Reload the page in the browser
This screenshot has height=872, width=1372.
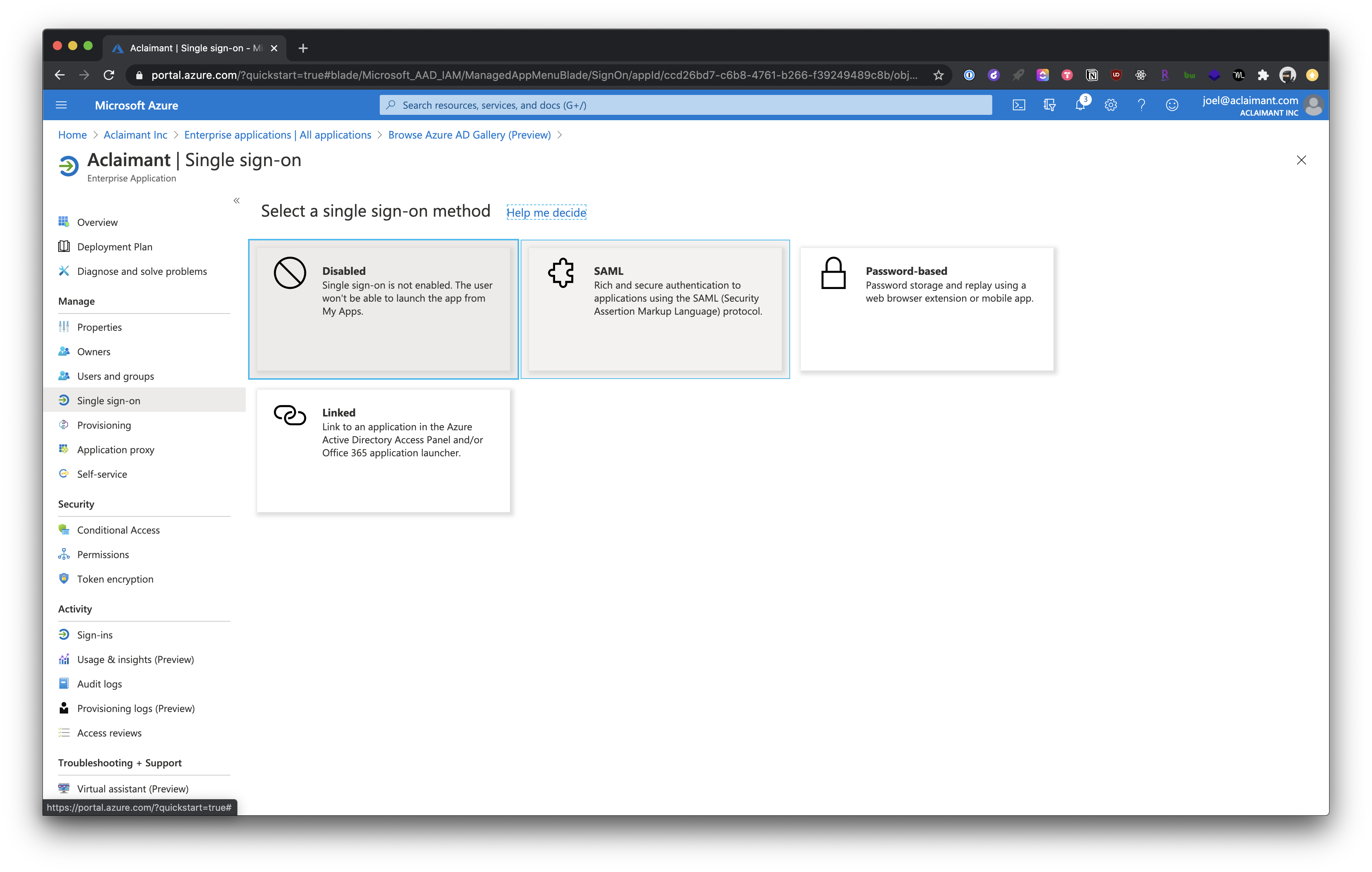tap(109, 75)
